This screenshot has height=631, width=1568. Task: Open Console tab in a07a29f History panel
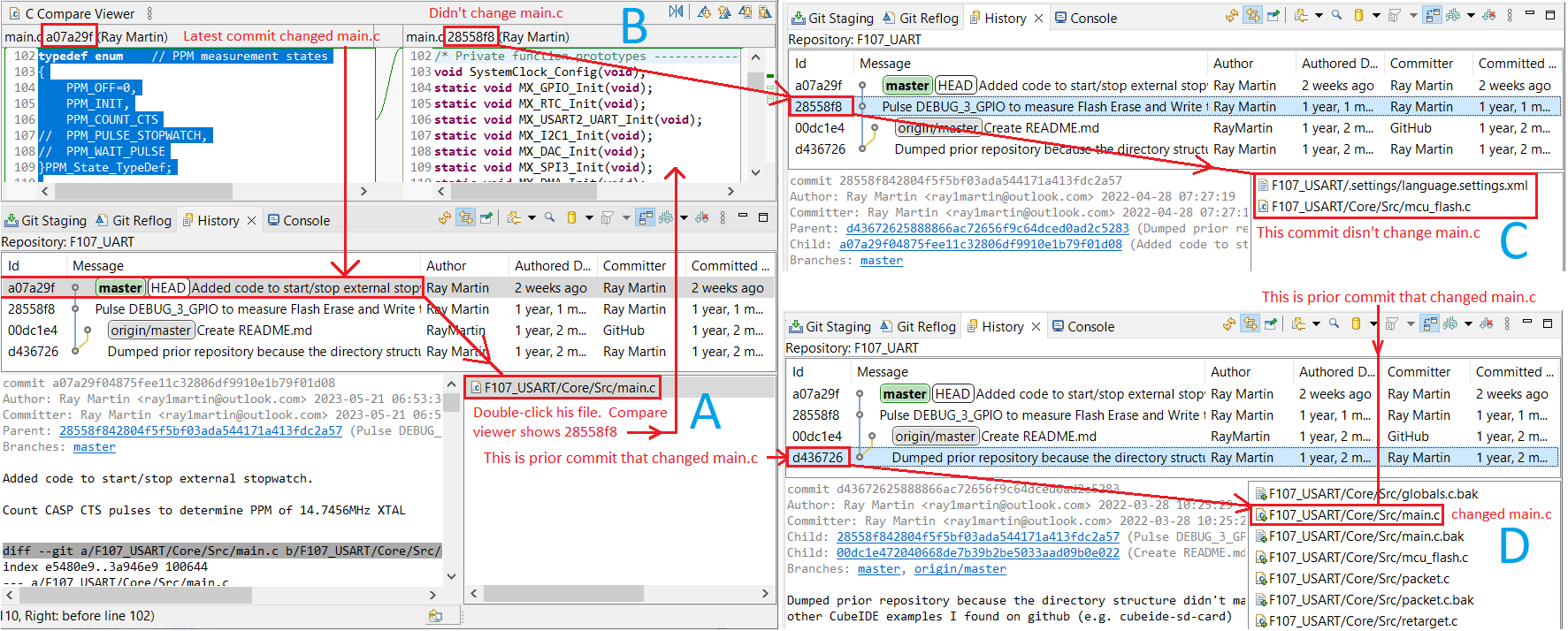click(299, 220)
